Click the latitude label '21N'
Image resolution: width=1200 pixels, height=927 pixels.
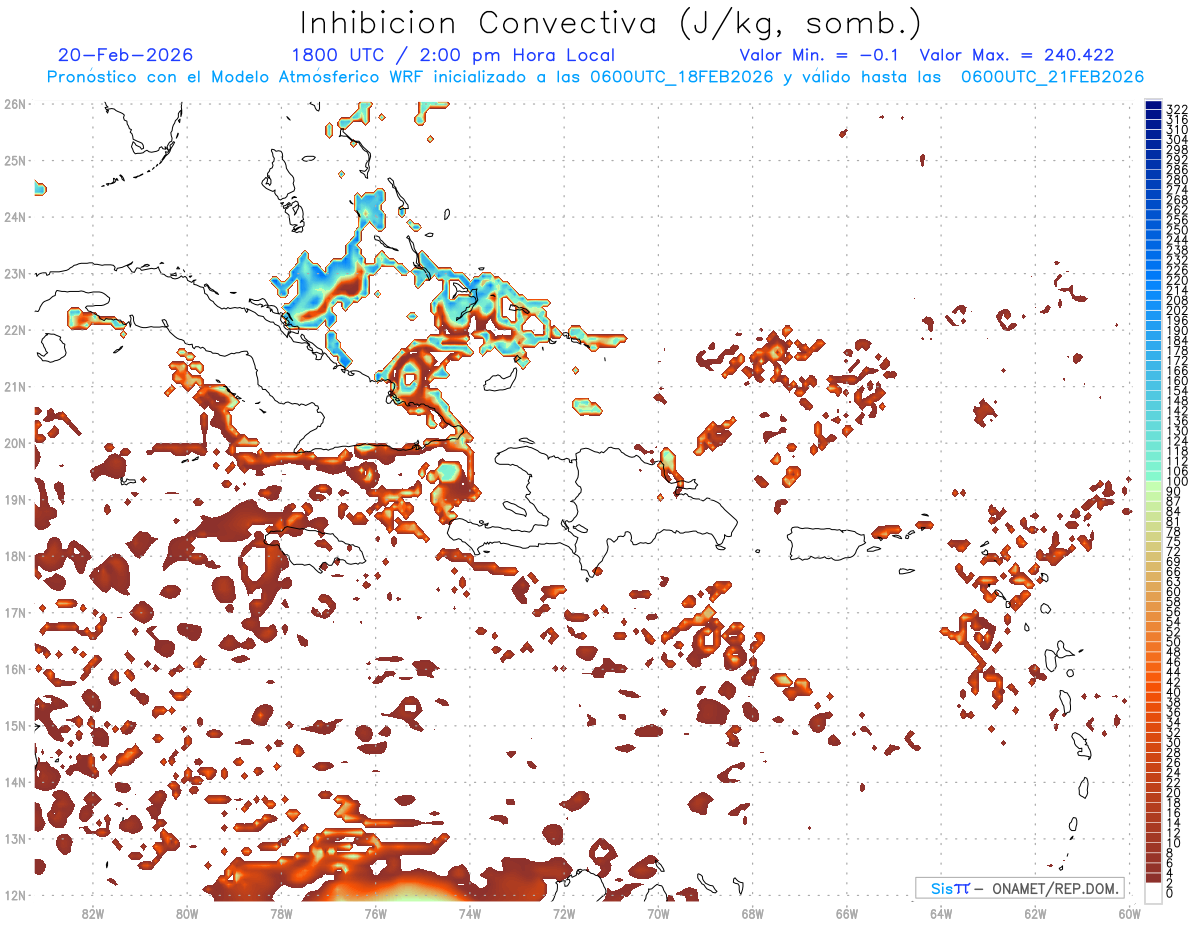coord(14,387)
